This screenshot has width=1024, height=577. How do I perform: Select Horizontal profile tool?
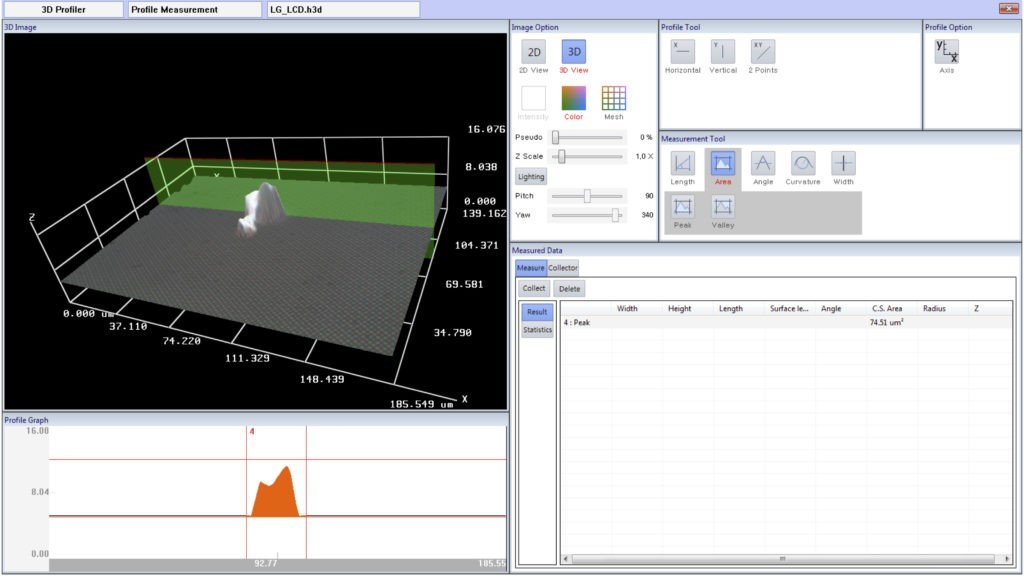(x=682, y=52)
